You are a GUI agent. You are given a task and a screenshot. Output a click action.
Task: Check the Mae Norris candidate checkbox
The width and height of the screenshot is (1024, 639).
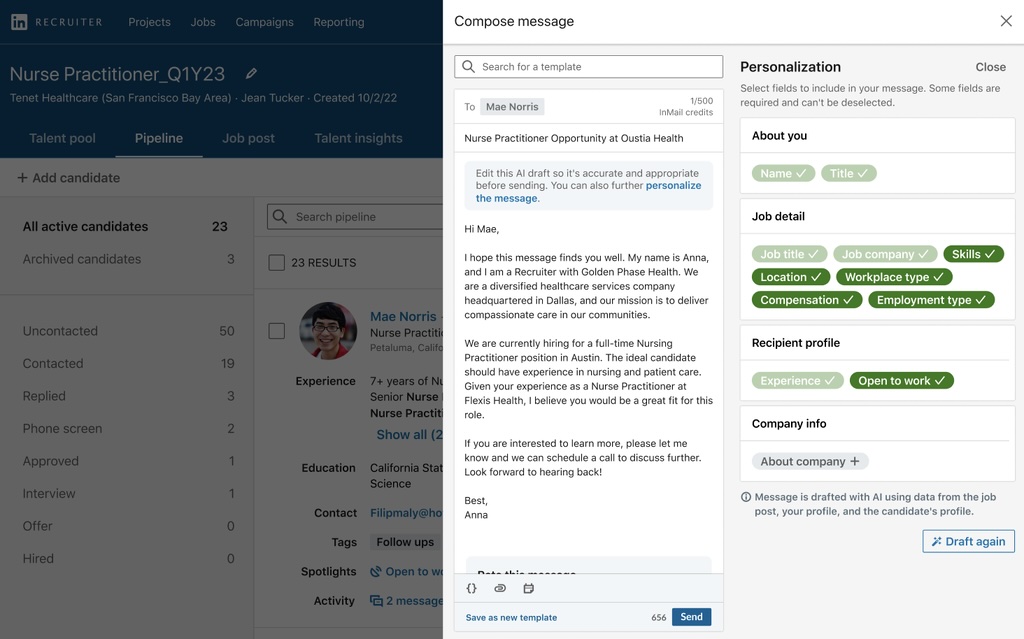(x=277, y=331)
